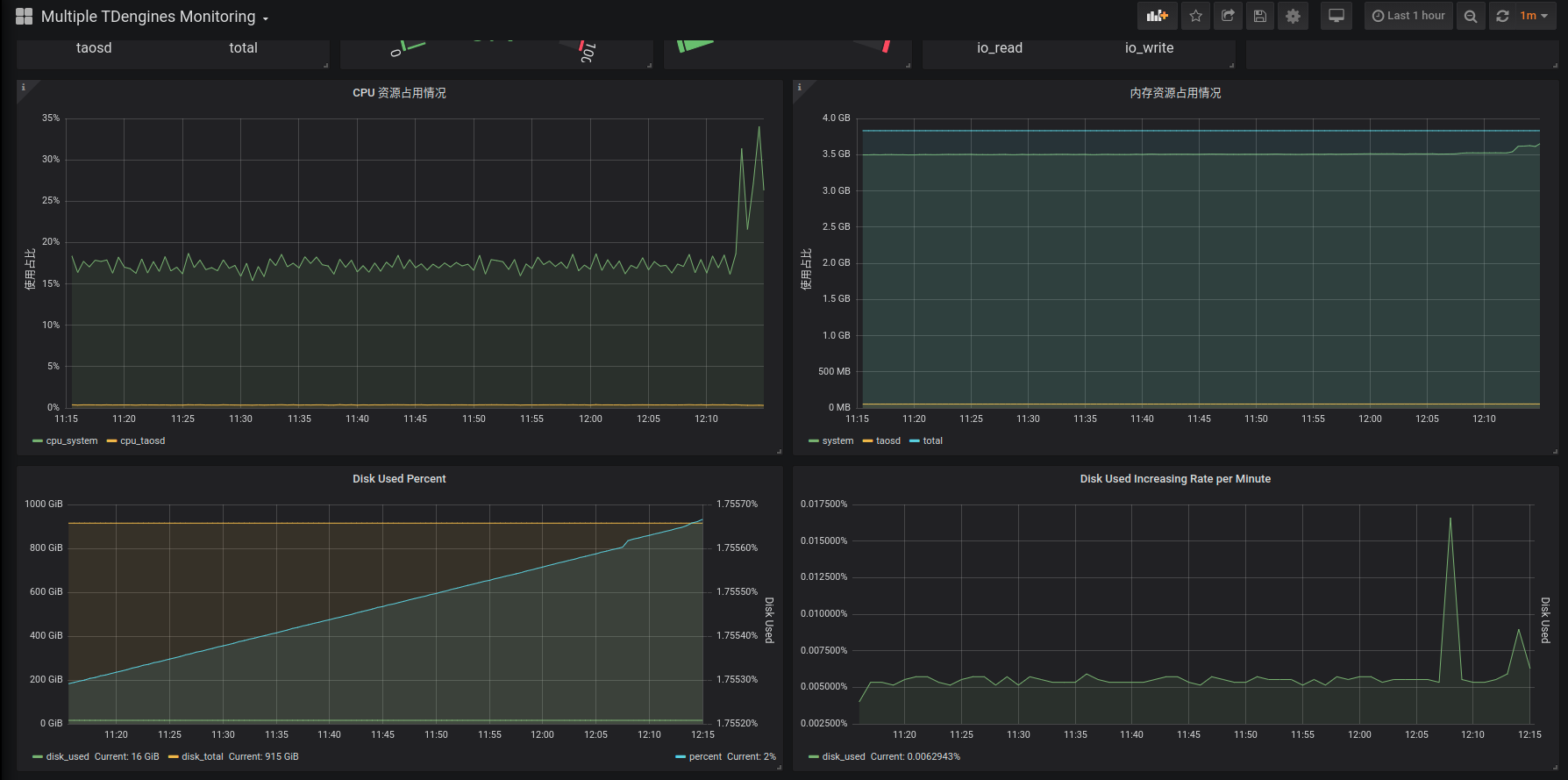Save the dashboard with disk icon
The image size is (1568, 780).
tap(1260, 16)
